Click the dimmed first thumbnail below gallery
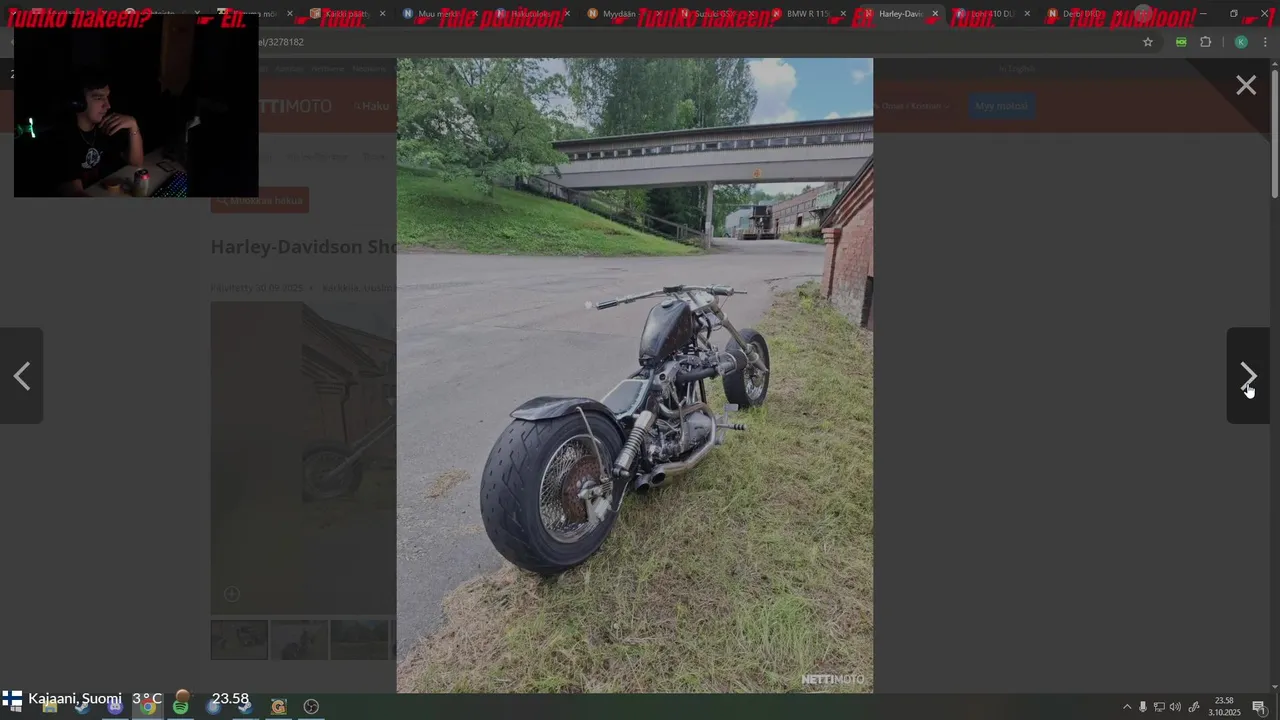Viewport: 1280px width, 720px height. tap(239, 640)
